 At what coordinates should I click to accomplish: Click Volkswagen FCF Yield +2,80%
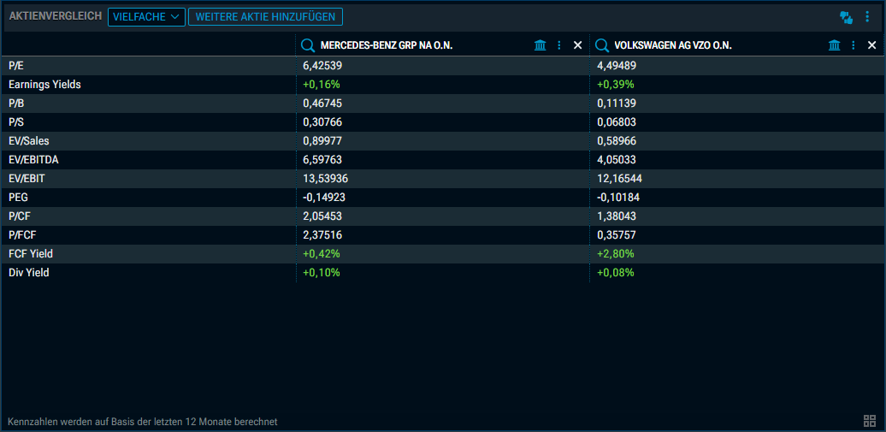click(x=615, y=254)
